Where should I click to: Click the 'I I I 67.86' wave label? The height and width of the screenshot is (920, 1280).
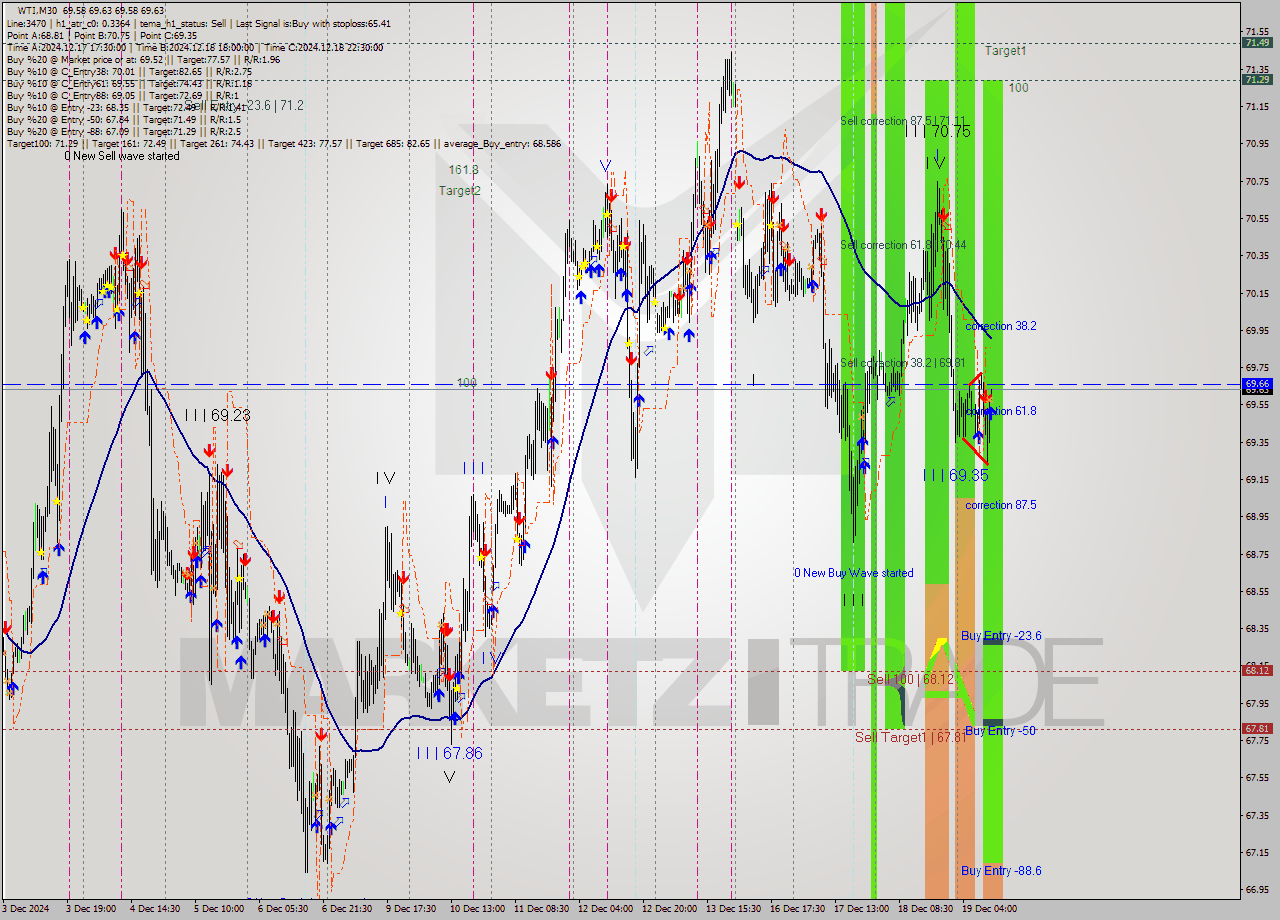[x=449, y=753]
